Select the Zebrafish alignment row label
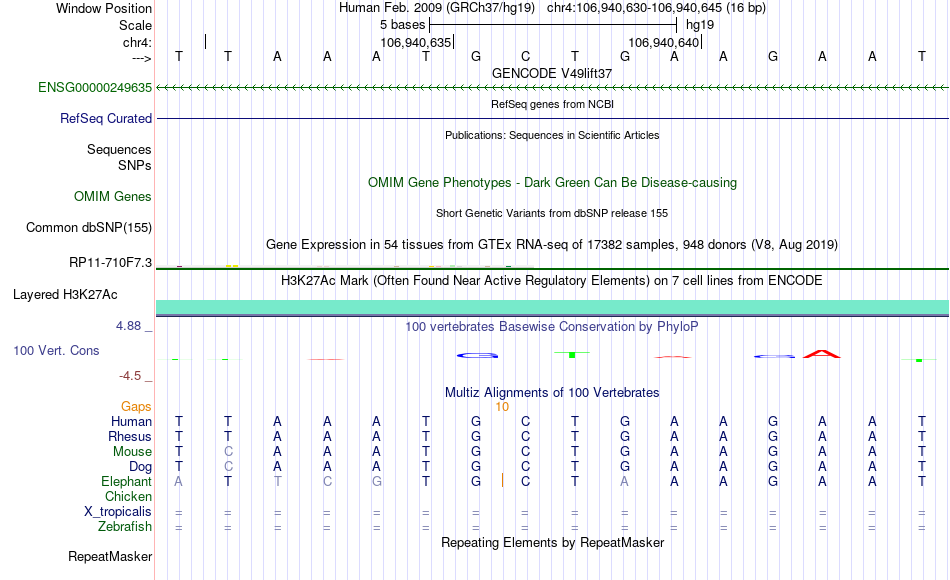Image resolution: width=950 pixels, height=580 pixels. tap(125, 527)
